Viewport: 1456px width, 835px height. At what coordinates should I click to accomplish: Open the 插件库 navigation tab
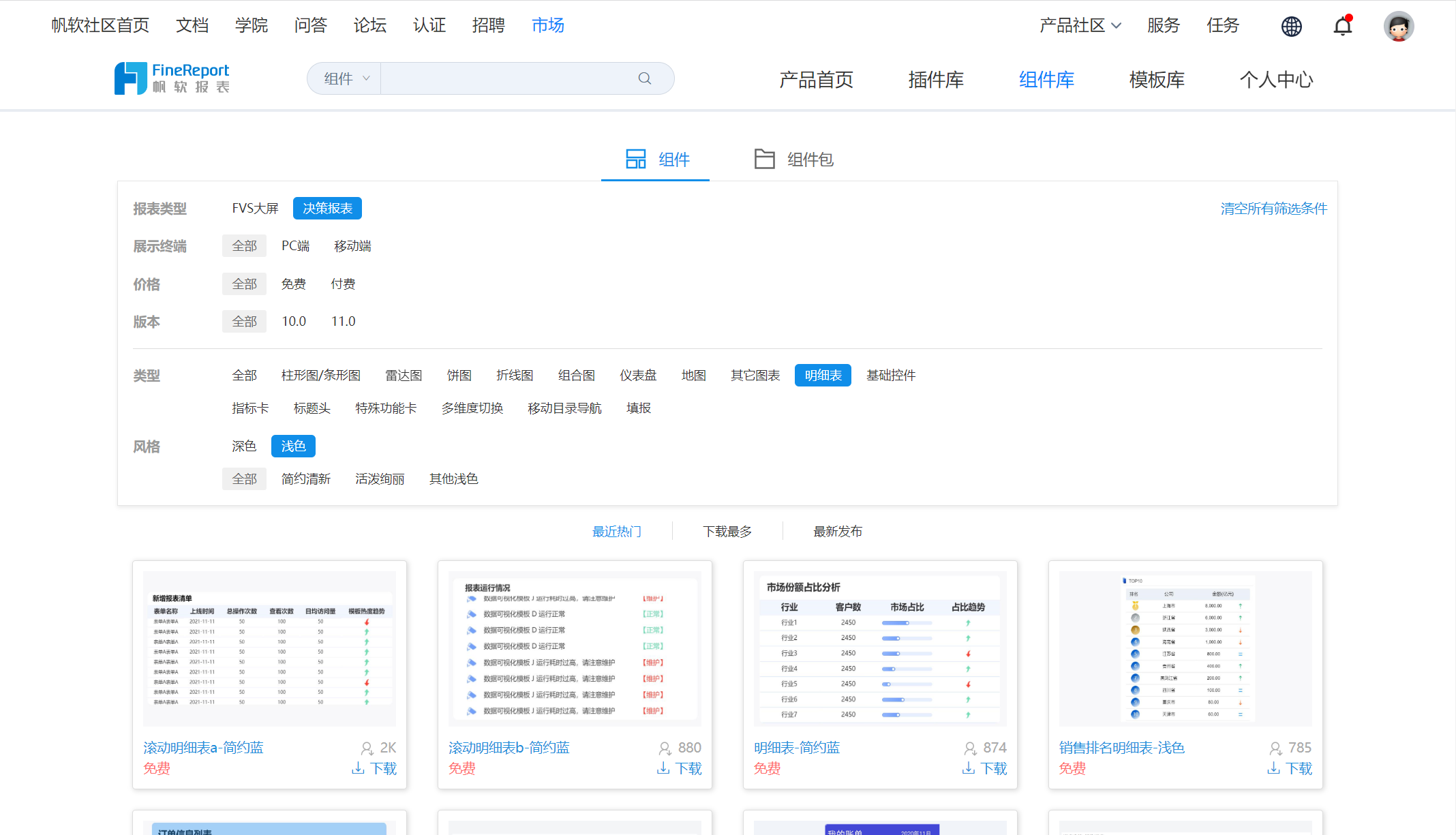click(935, 80)
